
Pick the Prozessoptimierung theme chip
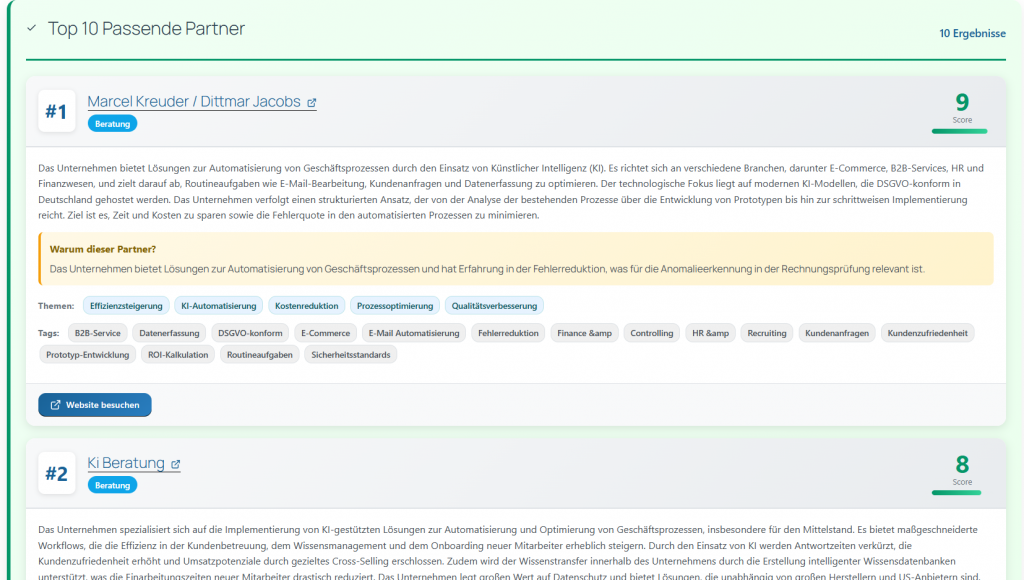coord(396,306)
